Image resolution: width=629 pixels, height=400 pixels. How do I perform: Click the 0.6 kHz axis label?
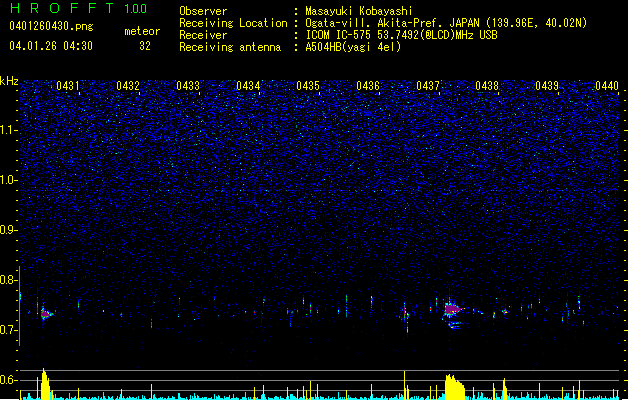click(8, 380)
